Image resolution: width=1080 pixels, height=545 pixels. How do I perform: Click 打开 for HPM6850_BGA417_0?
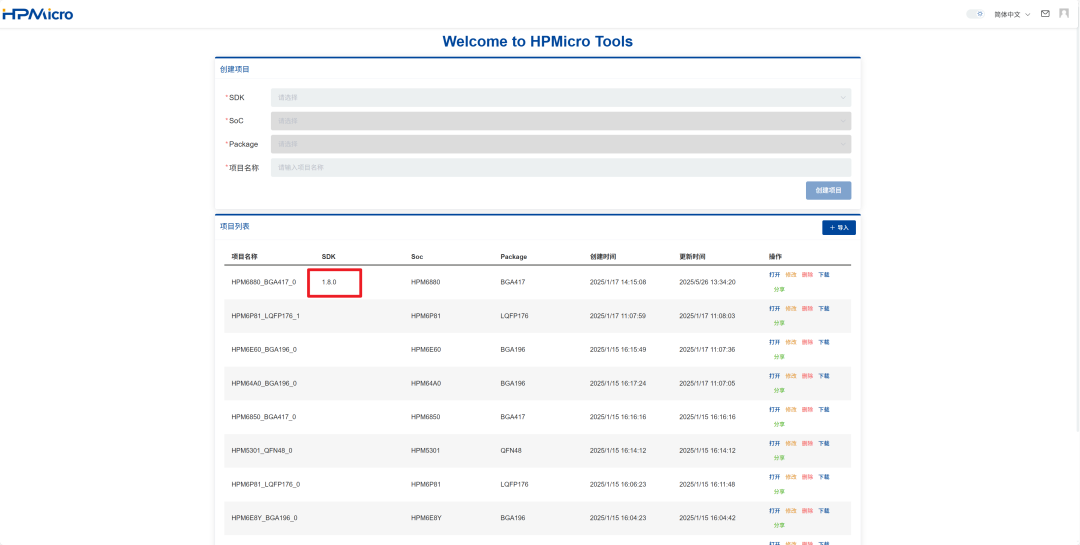[775, 409]
